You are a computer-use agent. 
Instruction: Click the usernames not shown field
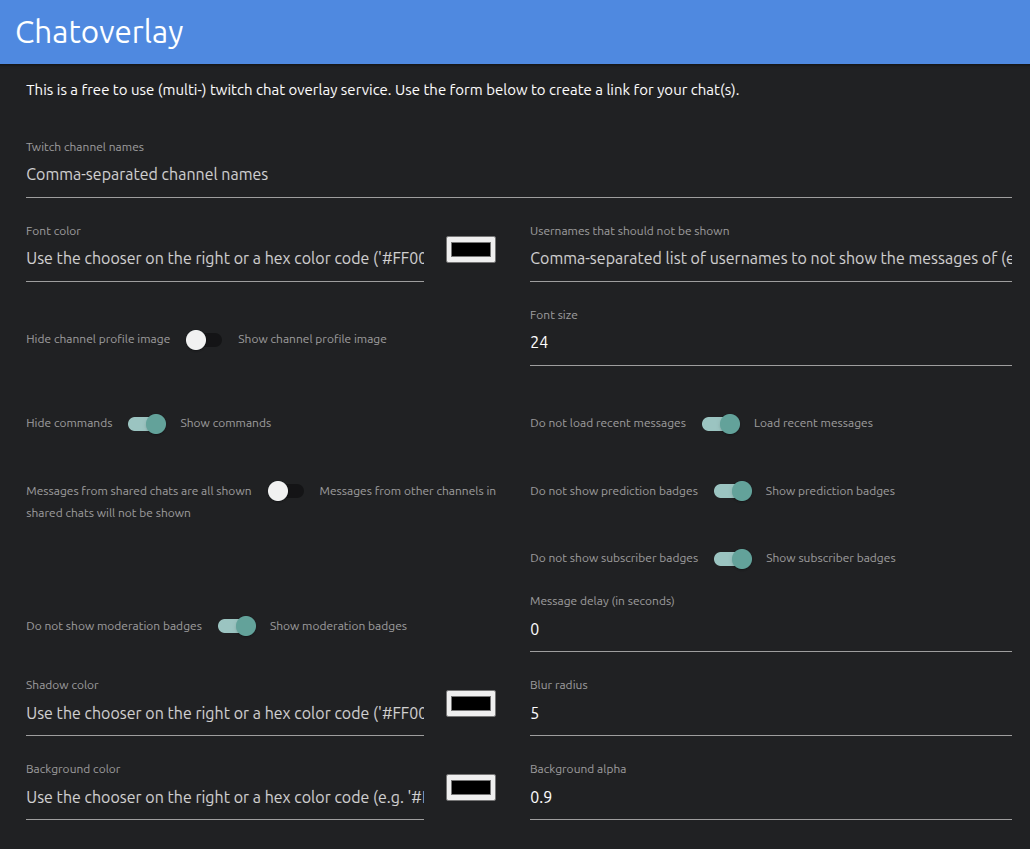click(770, 258)
